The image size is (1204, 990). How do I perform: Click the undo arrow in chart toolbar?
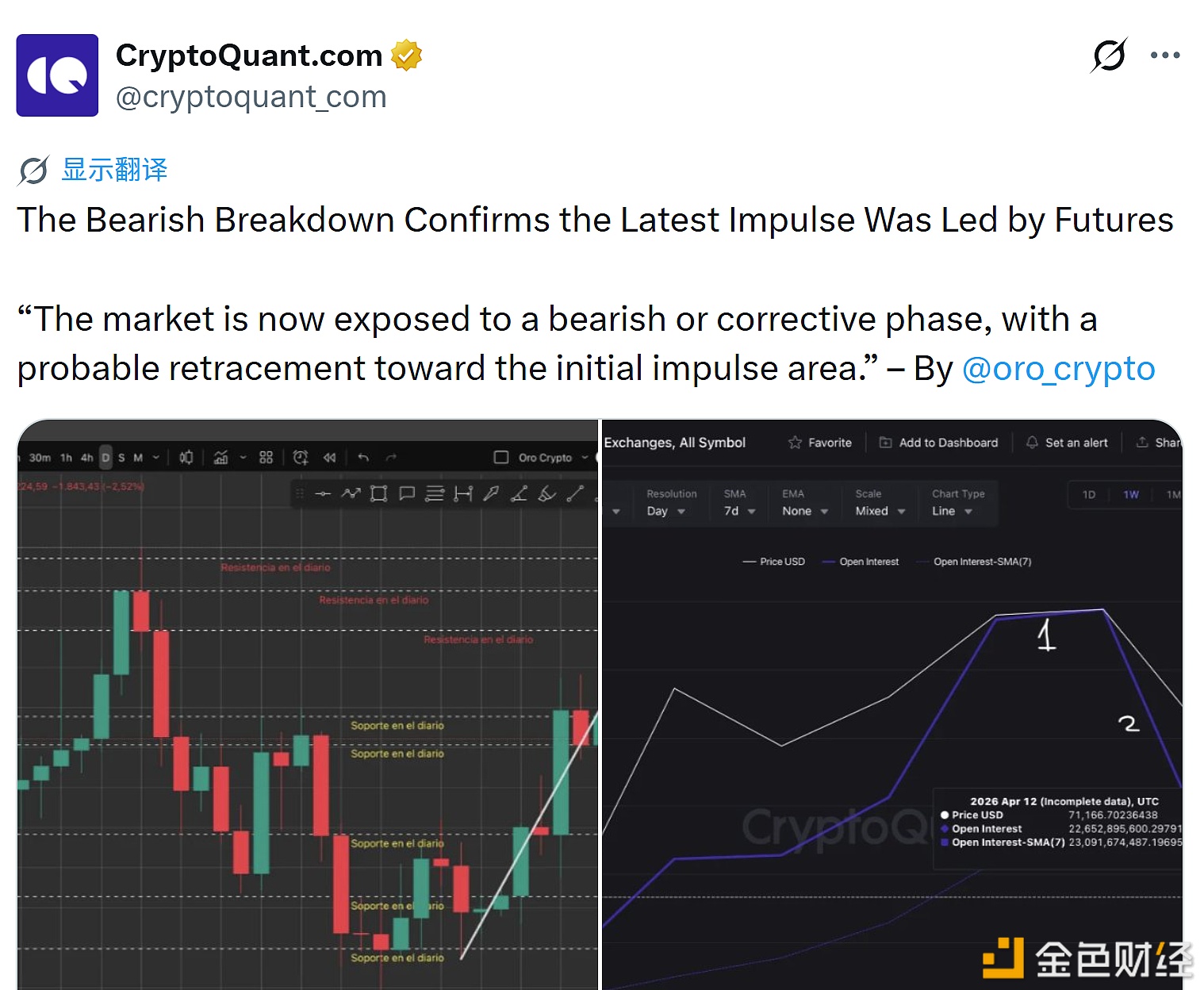tap(363, 458)
